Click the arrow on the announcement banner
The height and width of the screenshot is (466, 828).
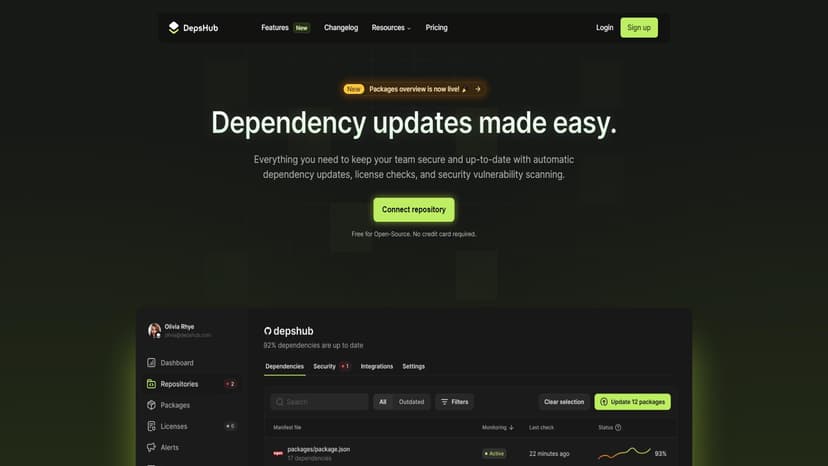(x=478, y=89)
